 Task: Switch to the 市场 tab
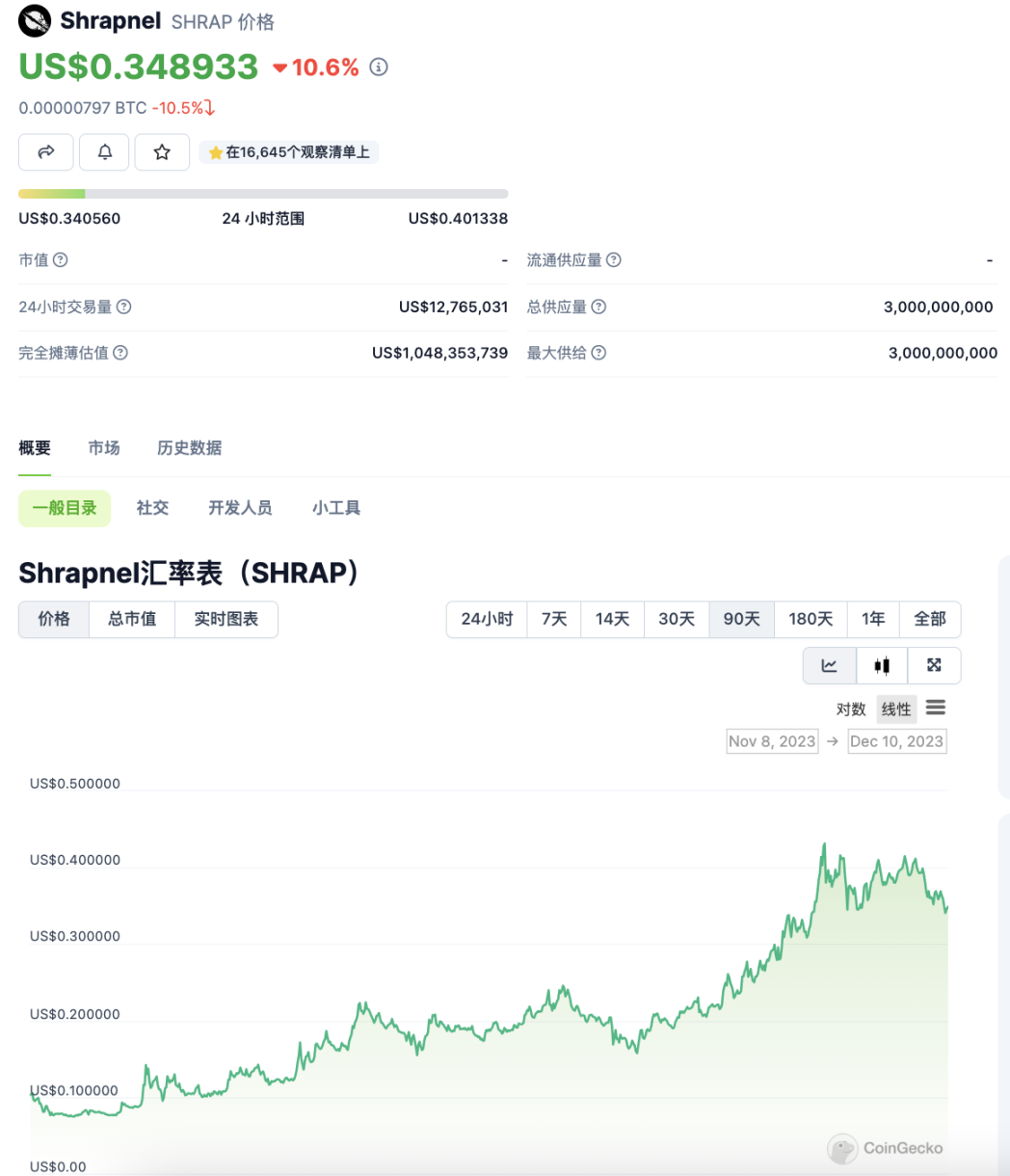click(104, 447)
